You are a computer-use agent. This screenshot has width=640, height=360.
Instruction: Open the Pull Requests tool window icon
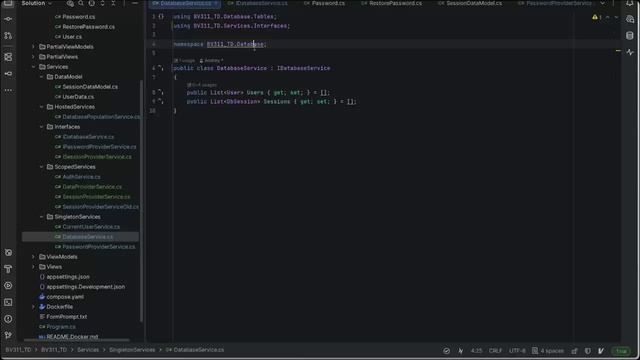pos(8,36)
